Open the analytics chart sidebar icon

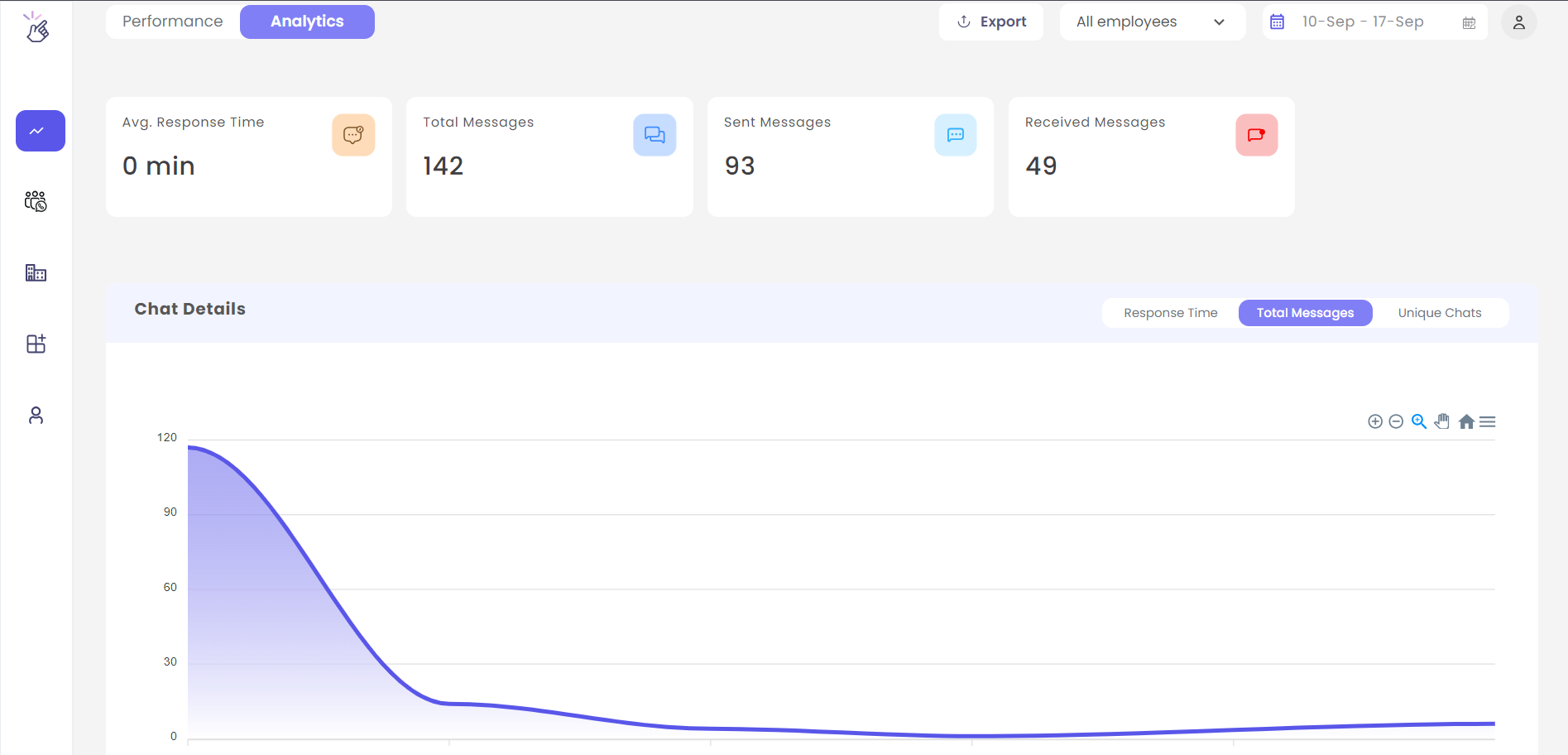click(41, 131)
